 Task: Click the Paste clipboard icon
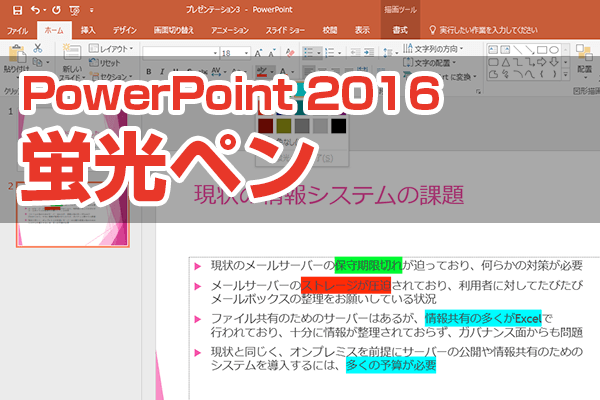coord(17,54)
